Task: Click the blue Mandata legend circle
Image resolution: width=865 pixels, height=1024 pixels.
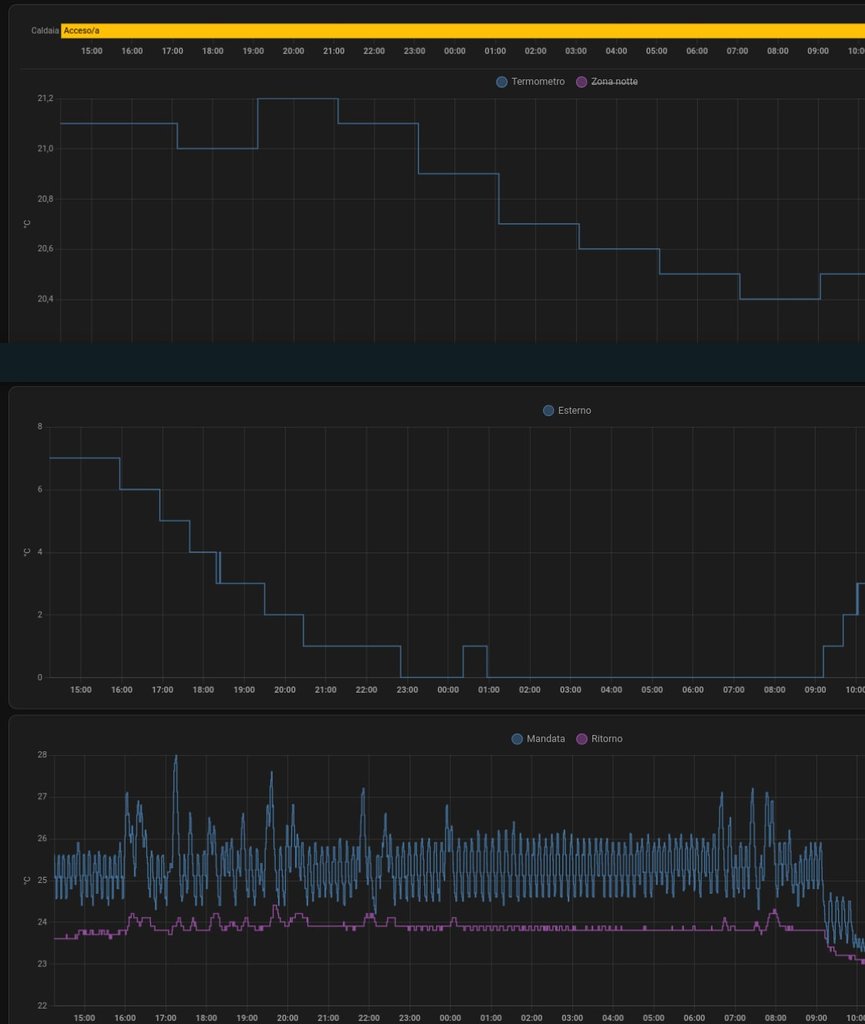Action: click(517, 739)
